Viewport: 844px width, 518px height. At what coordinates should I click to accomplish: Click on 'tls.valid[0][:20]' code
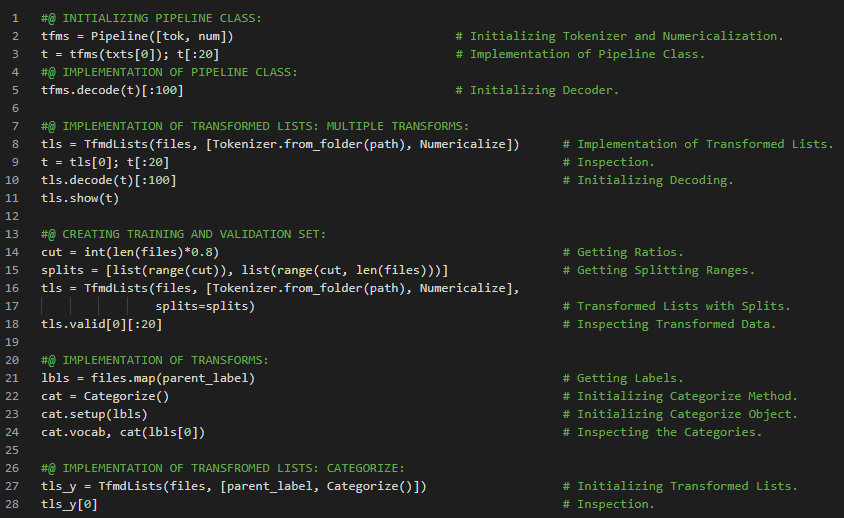[x=101, y=324]
